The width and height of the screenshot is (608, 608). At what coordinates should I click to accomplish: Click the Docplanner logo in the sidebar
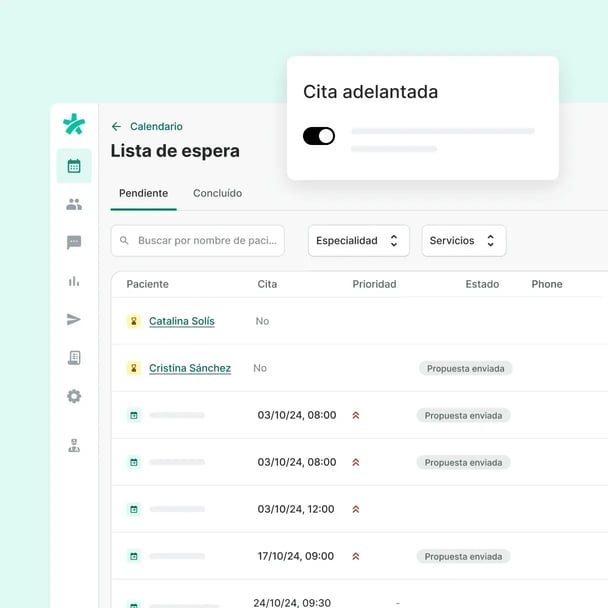[74, 125]
